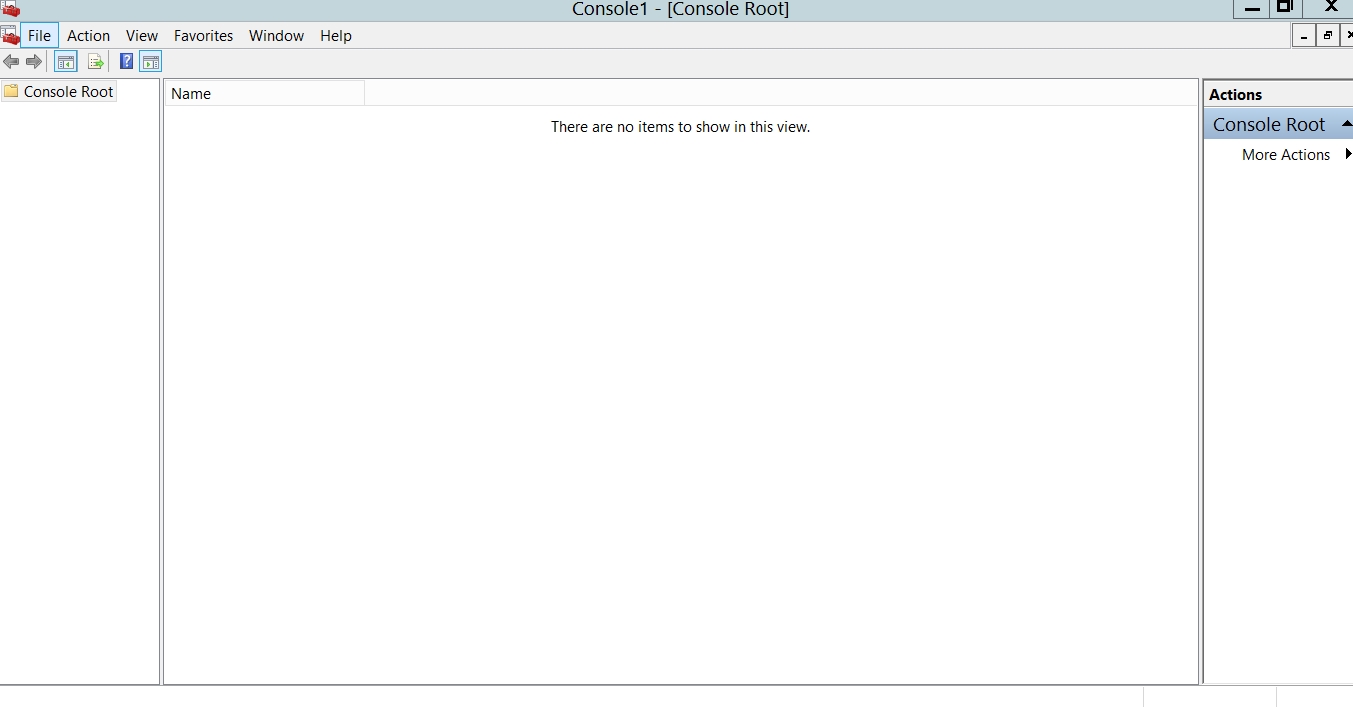Click the MMC toolbox icon in the menu bar
This screenshot has height=707, width=1353.
10,36
